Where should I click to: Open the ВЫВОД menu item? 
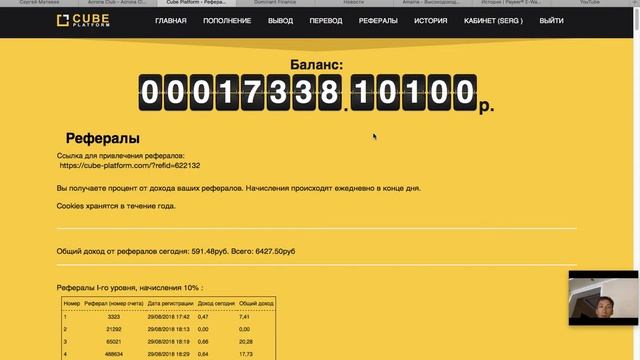point(280,21)
